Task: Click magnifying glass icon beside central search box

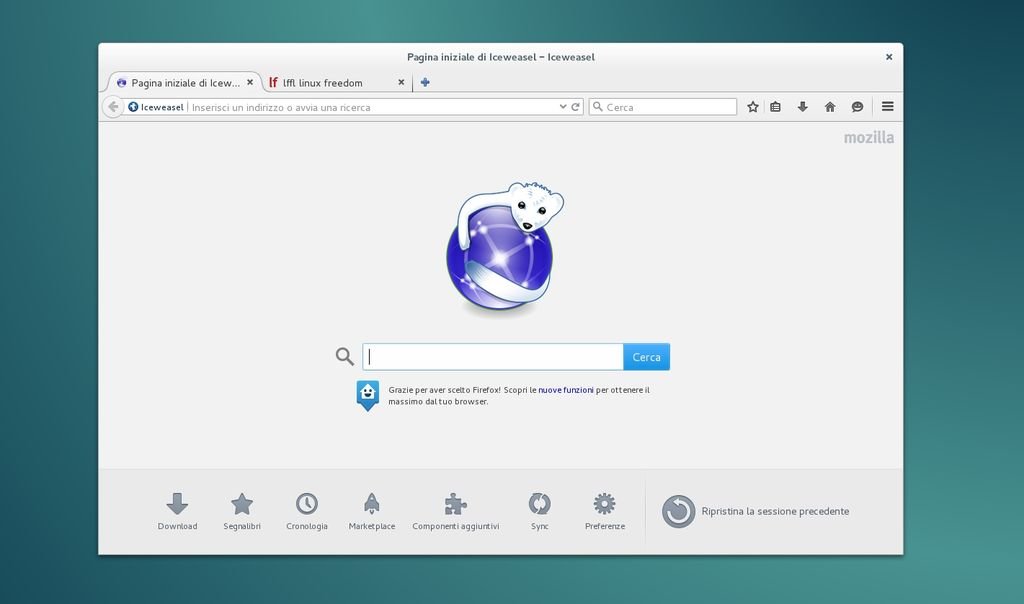Action: click(x=345, y=356)
